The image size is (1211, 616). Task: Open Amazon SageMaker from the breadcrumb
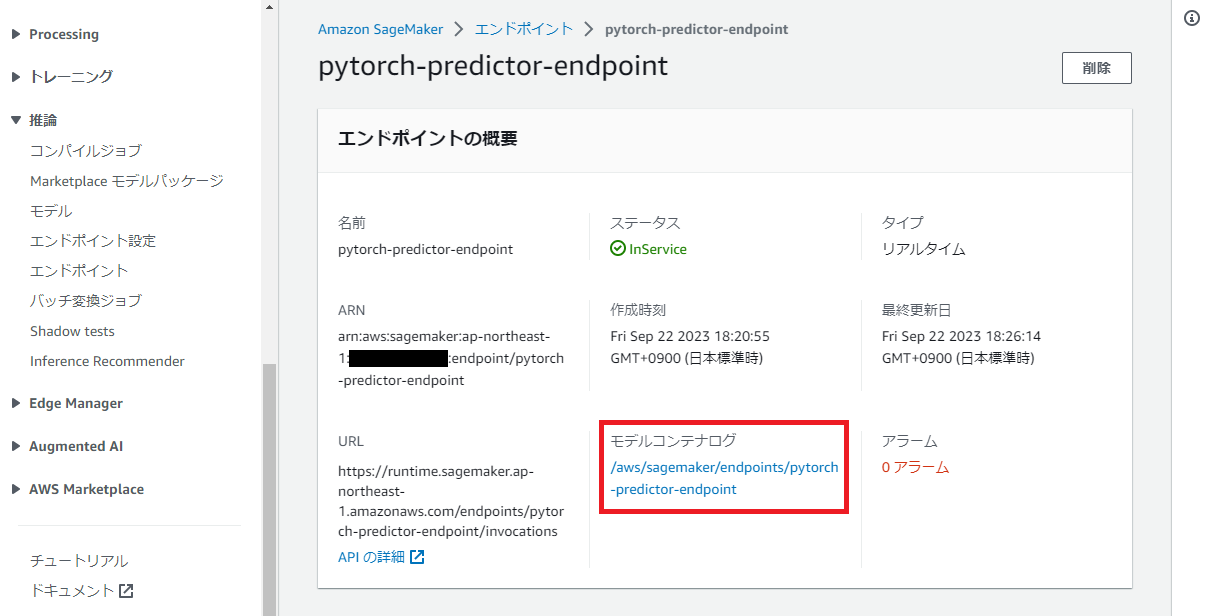(x=380, y=29)
